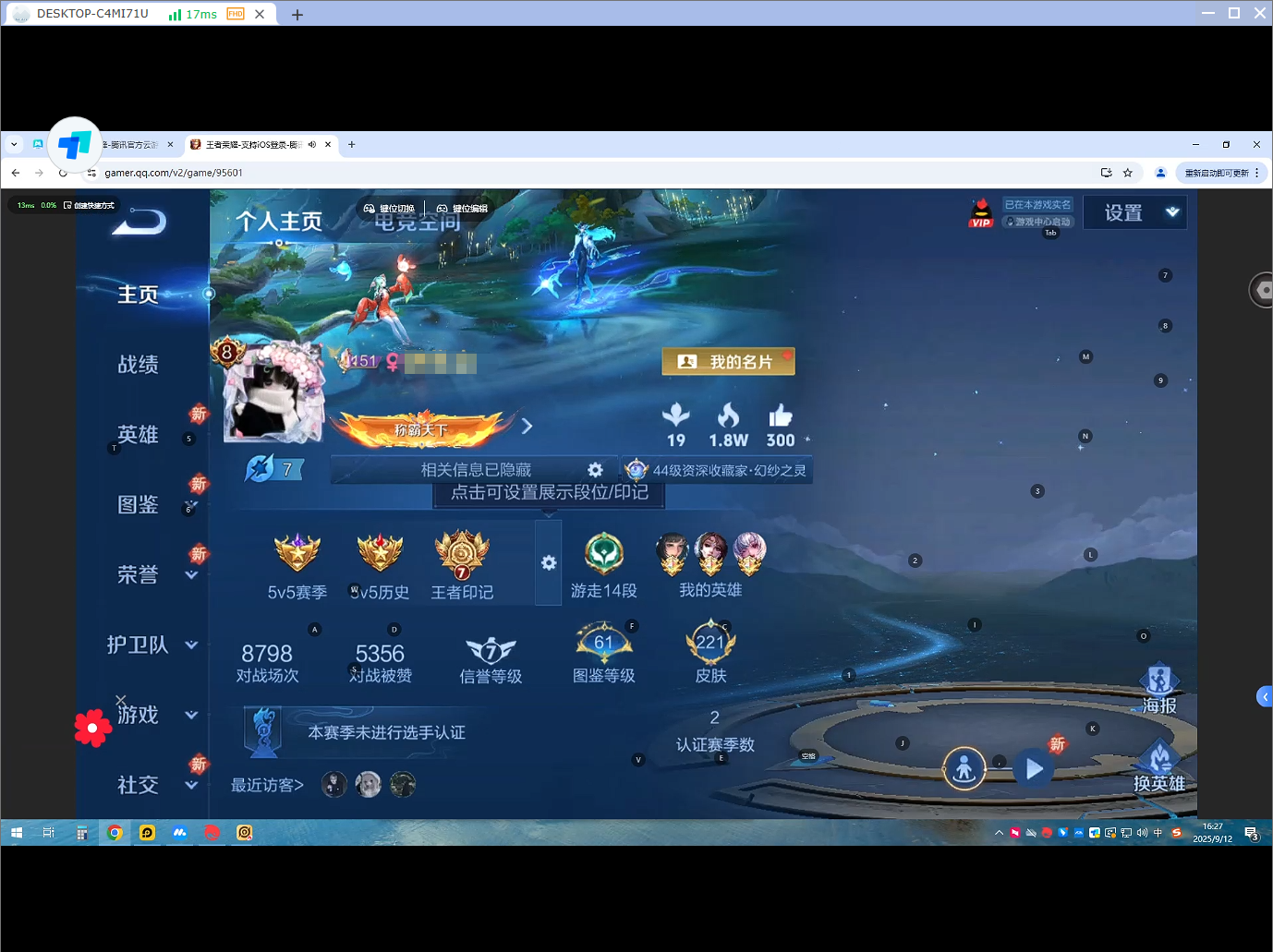Open Chrome from the taskbar
Screen dimensions: 1273x952
(115, 833)
